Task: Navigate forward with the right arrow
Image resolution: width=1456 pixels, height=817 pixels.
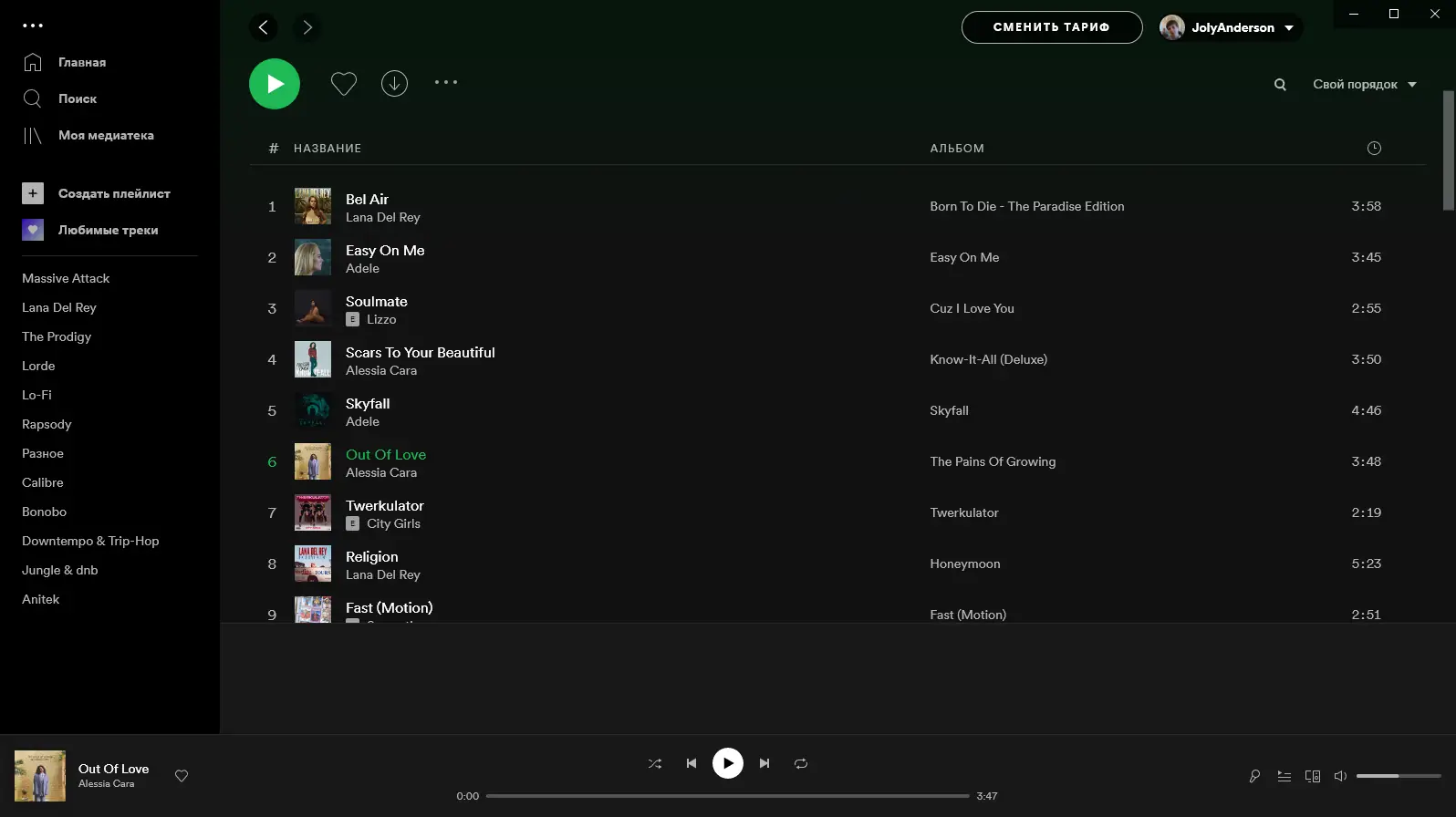Action: pos(307,27)
